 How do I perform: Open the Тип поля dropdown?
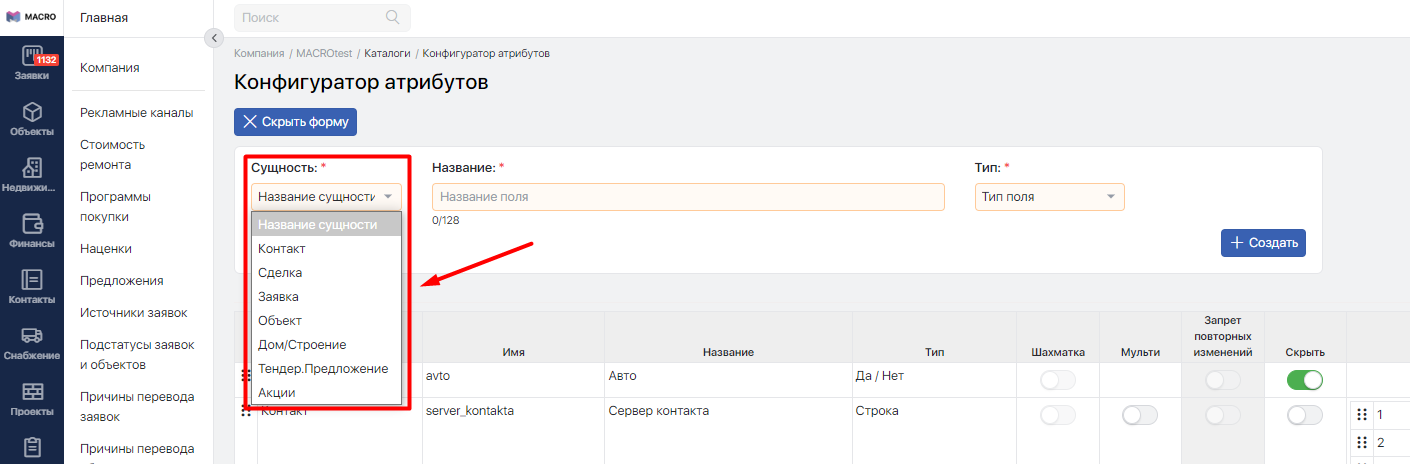point(1049,197)
